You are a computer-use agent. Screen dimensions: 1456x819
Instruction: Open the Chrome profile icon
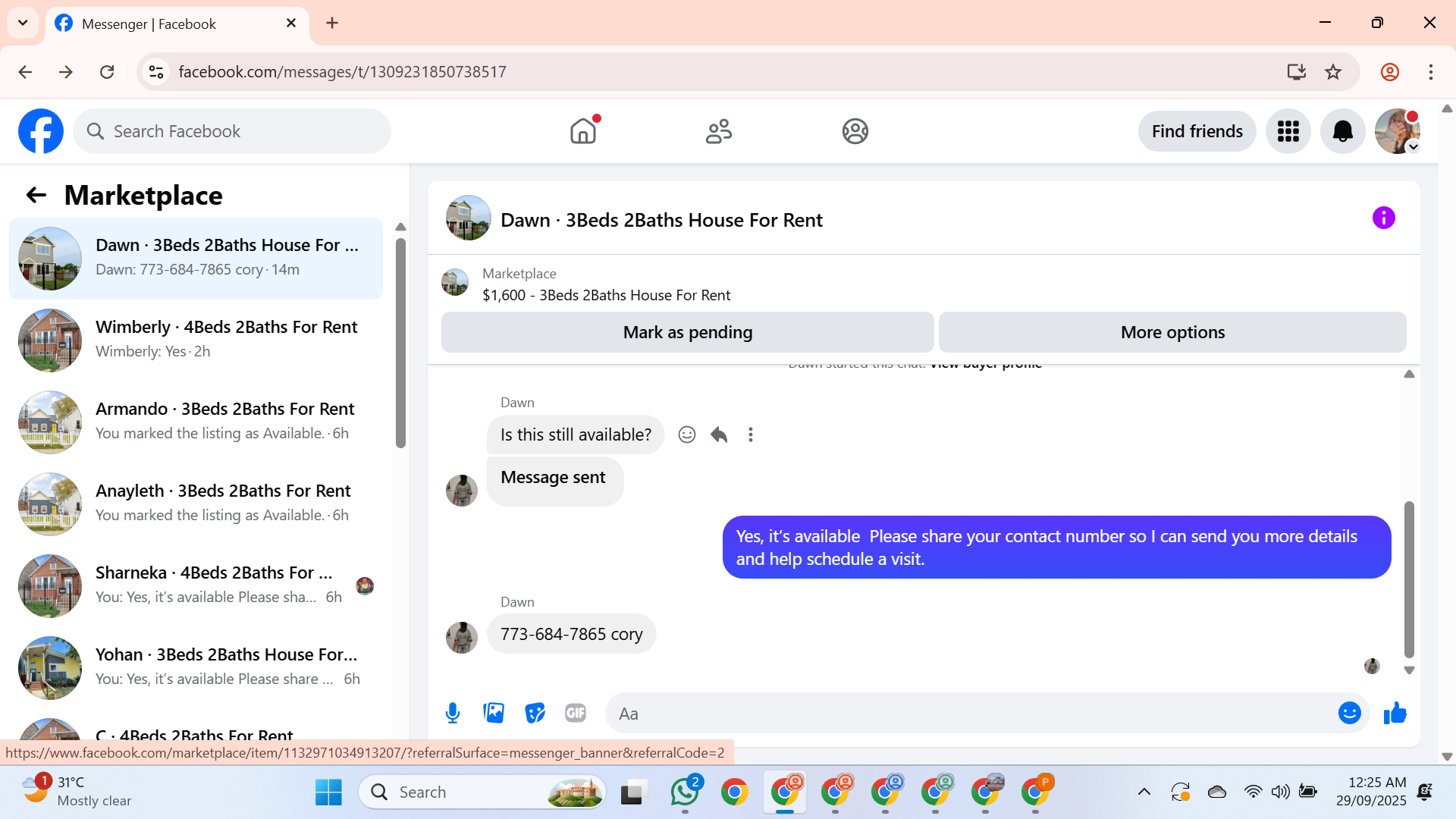[1390, 72]
